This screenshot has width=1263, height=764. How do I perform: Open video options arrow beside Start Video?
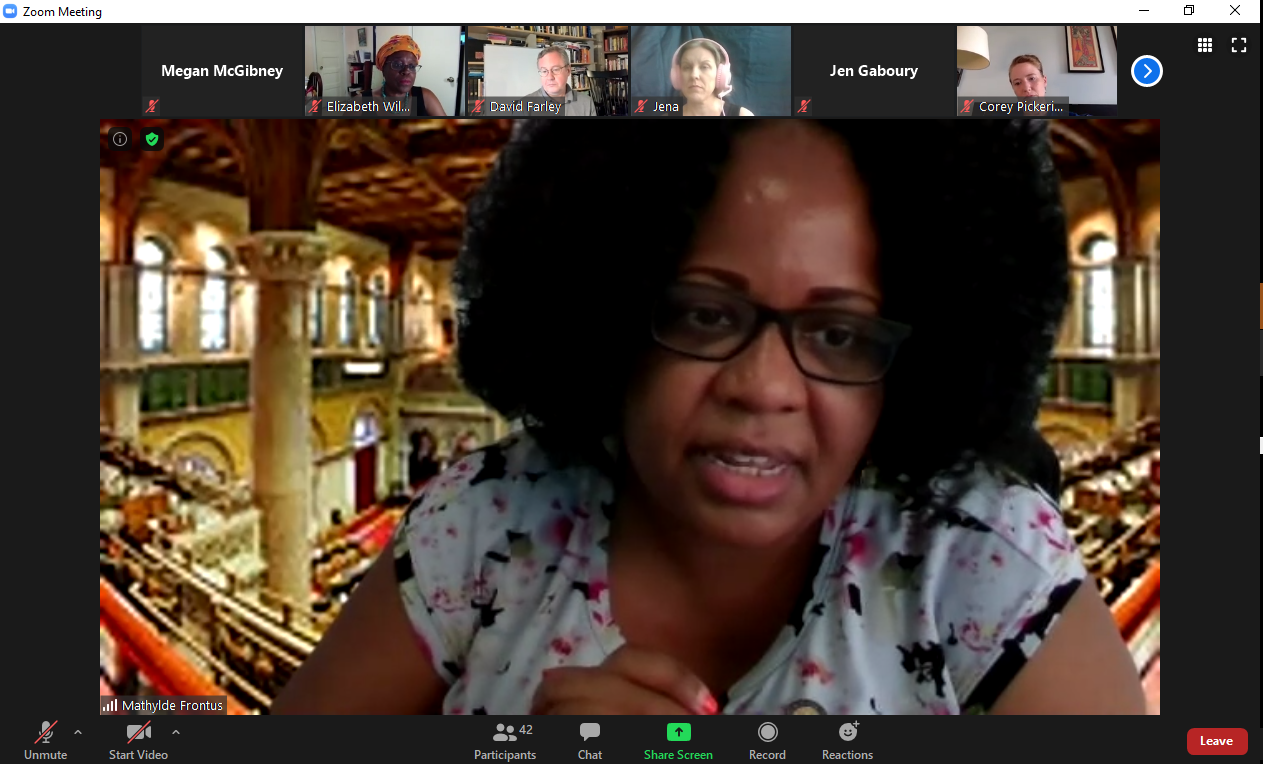click(x=176, y=732)
